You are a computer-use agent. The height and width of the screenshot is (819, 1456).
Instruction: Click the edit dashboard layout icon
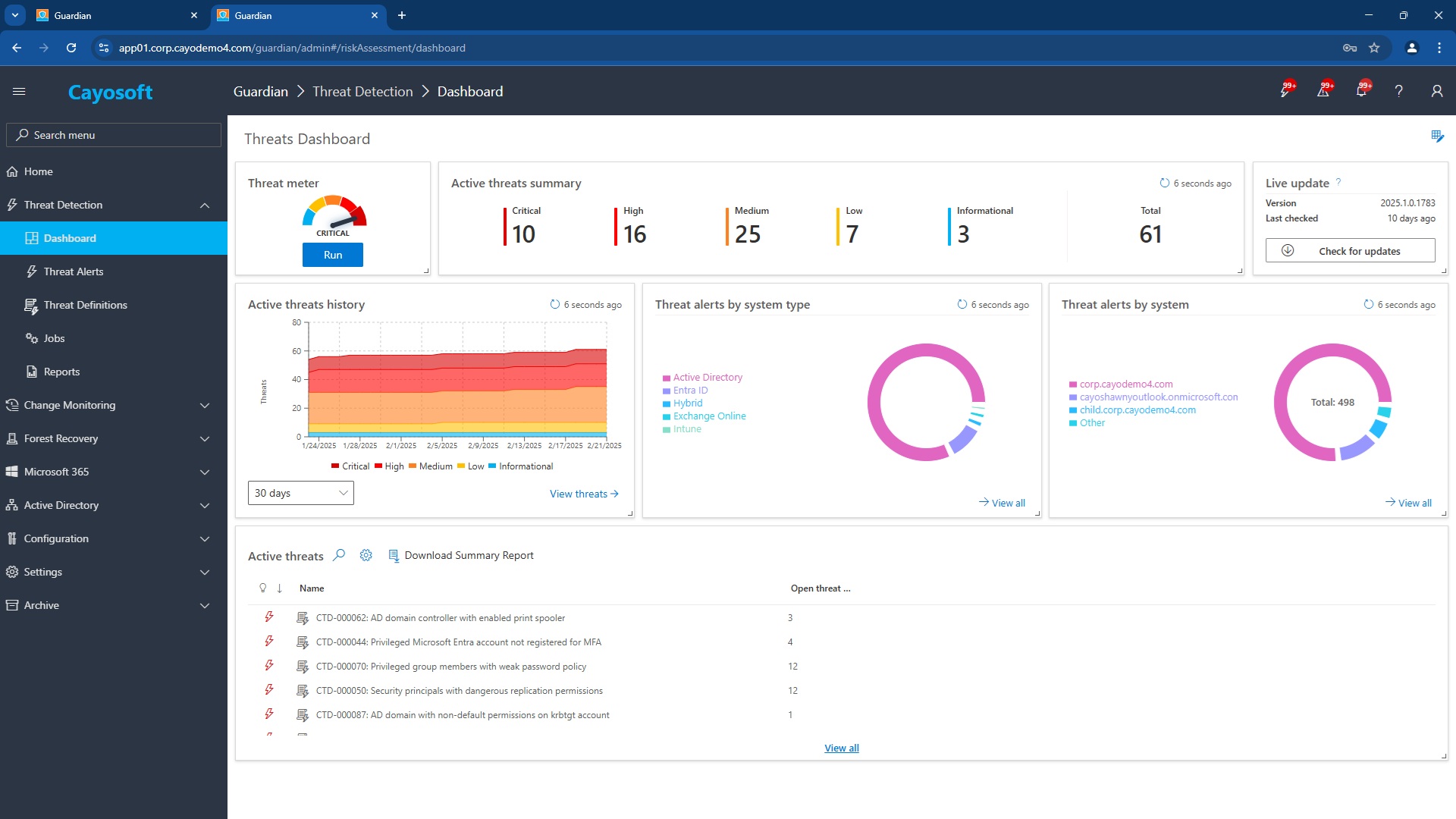1437,136
